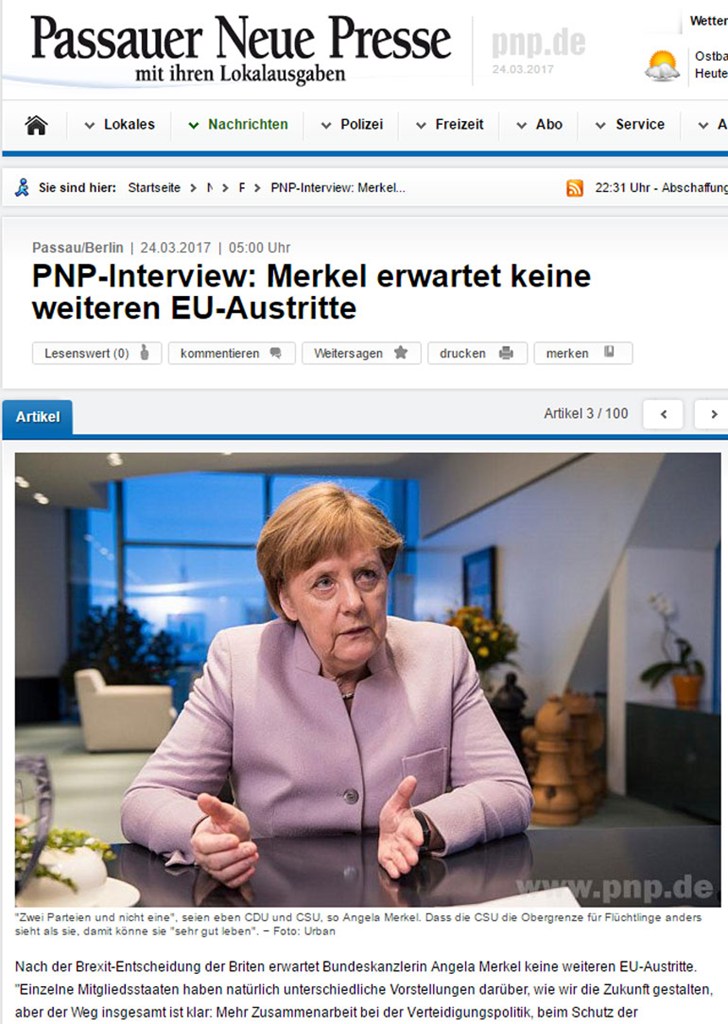Click the sunny-cloud weather icon
Screen dimensions: 728x1024
point(663,65)
